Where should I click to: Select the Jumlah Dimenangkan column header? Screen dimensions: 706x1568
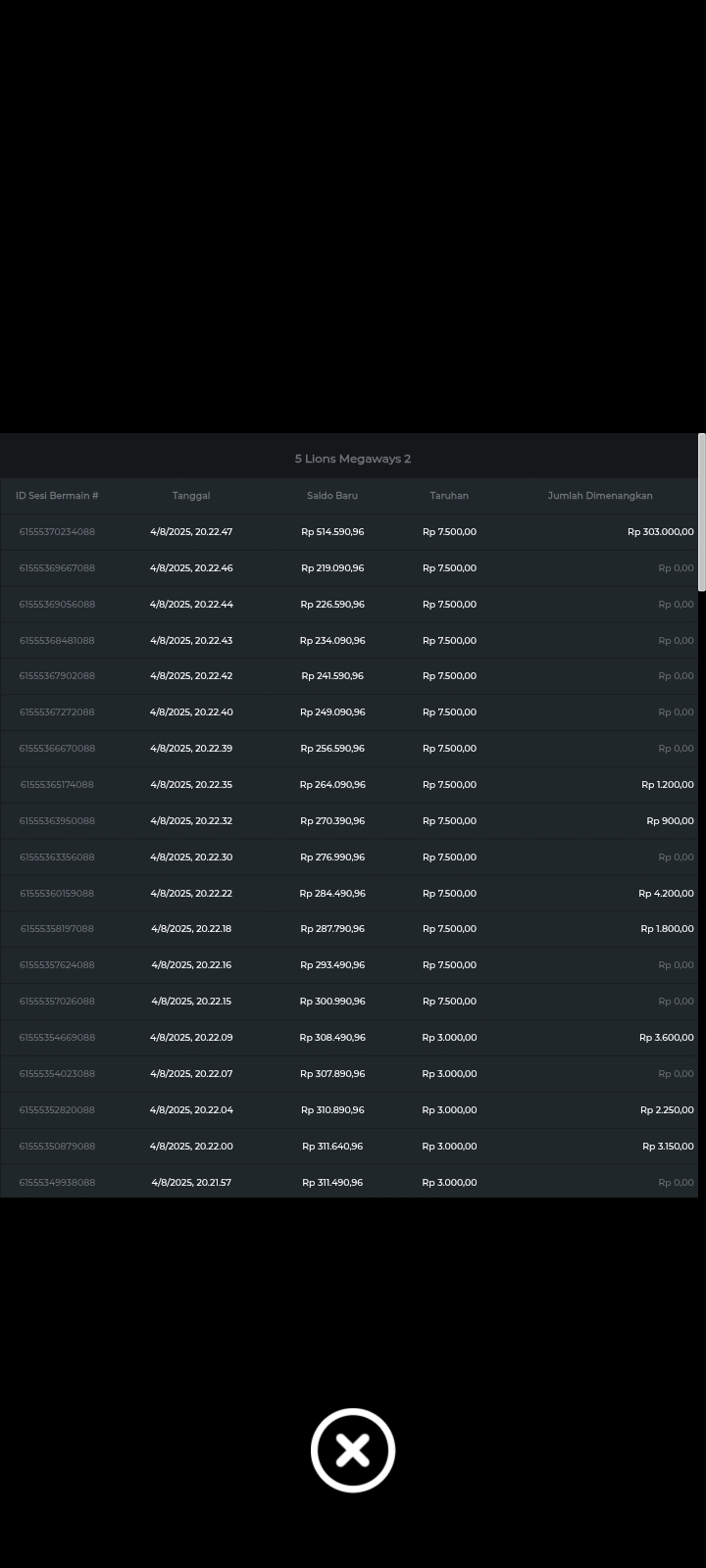[x=600, y=496]
